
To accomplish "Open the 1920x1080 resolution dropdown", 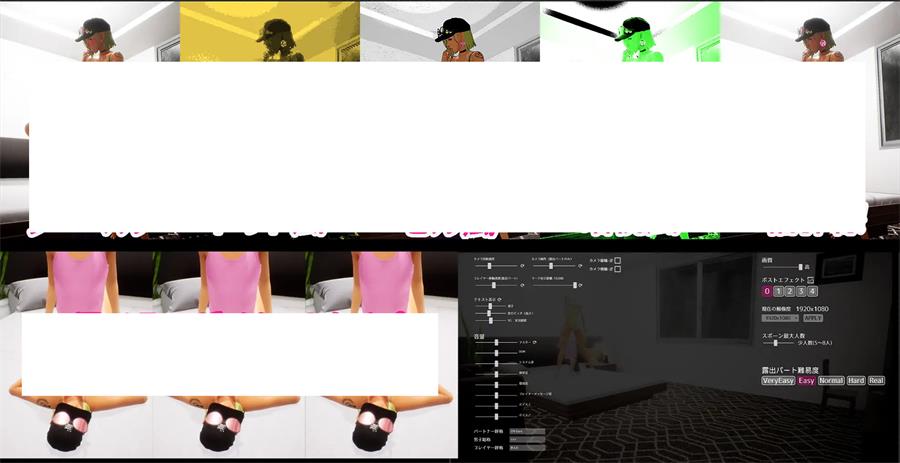I will (778, 318).
